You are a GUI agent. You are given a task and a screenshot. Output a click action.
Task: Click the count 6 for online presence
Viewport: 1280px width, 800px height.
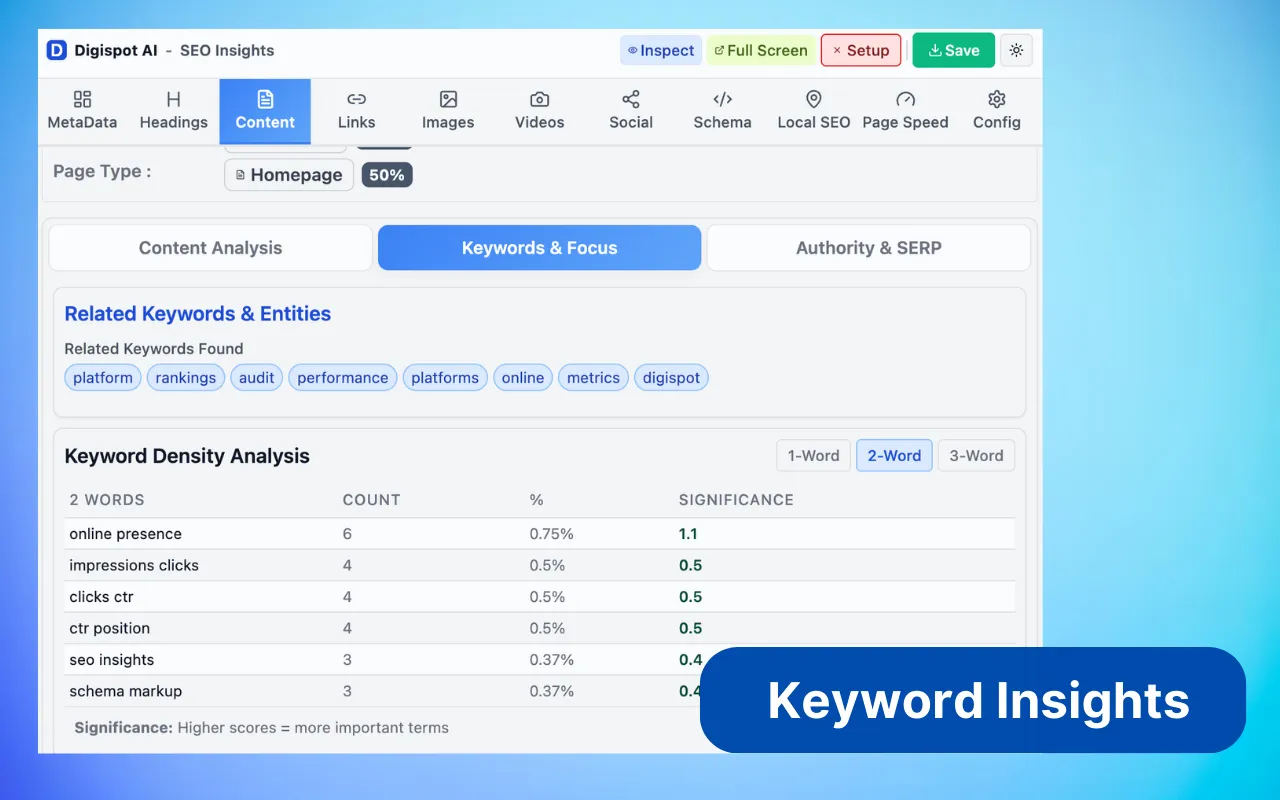click(347, 534)
